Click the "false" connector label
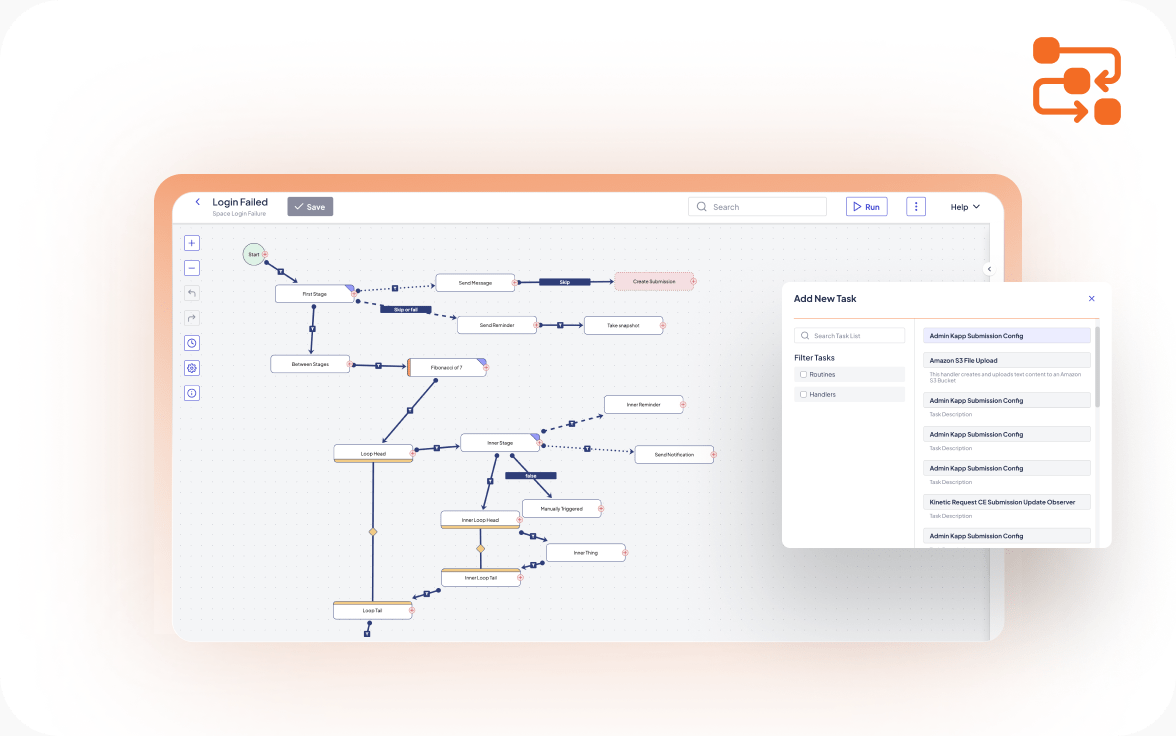 (531, 476)
